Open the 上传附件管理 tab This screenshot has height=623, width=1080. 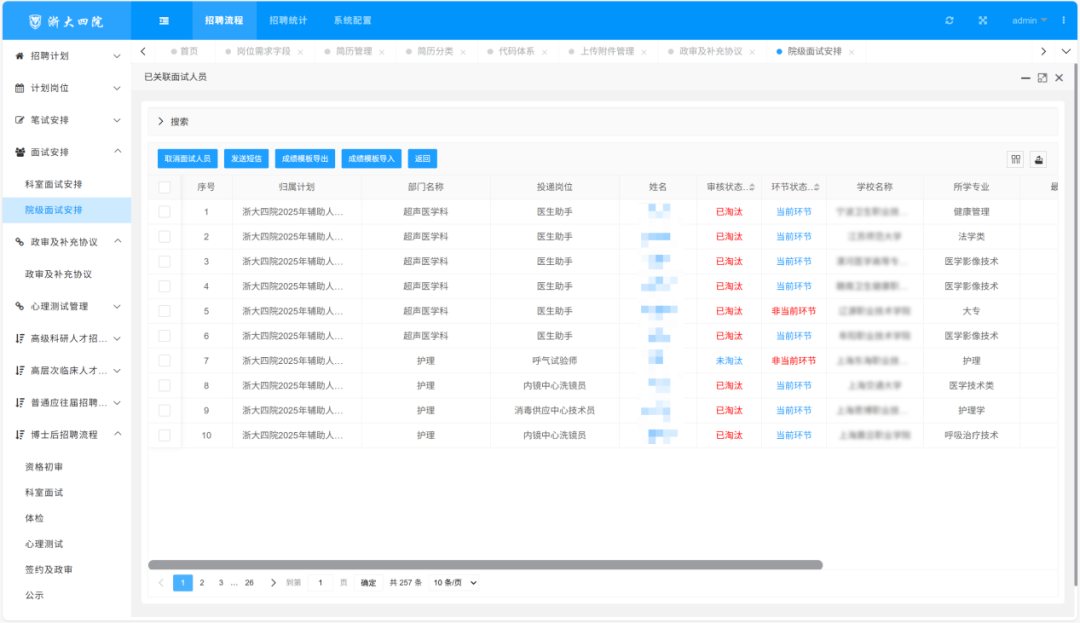(607, 52)
